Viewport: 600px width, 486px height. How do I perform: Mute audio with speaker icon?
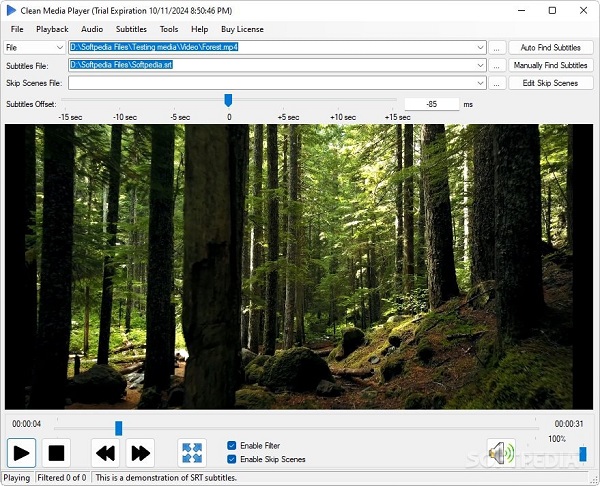501,453
